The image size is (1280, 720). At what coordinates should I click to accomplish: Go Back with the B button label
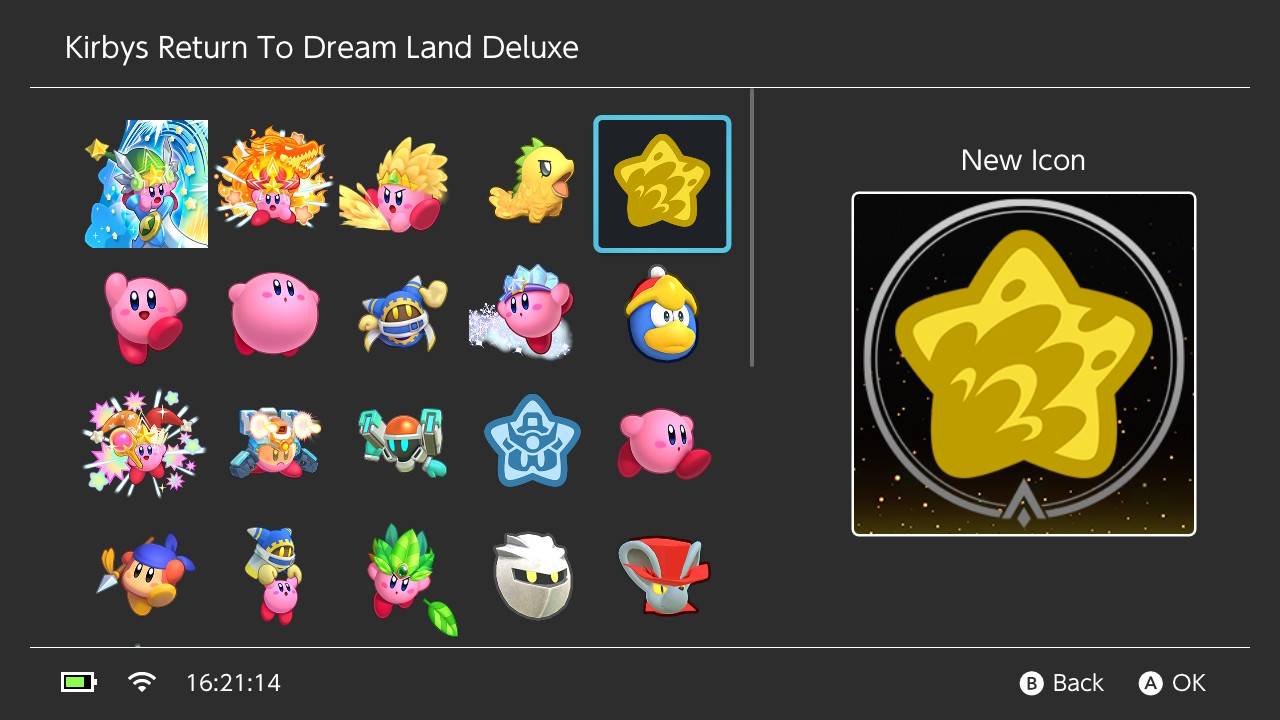tap(1061, 683)
